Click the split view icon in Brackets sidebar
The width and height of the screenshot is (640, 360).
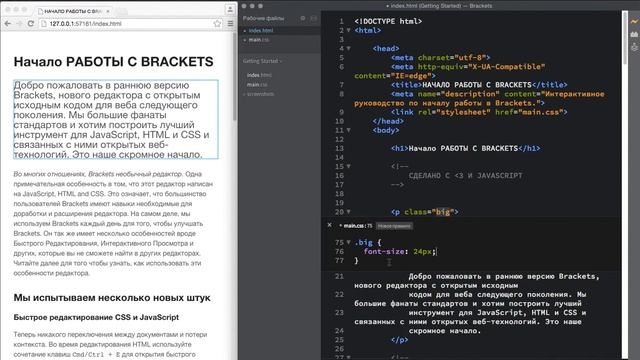coord(313,18)
